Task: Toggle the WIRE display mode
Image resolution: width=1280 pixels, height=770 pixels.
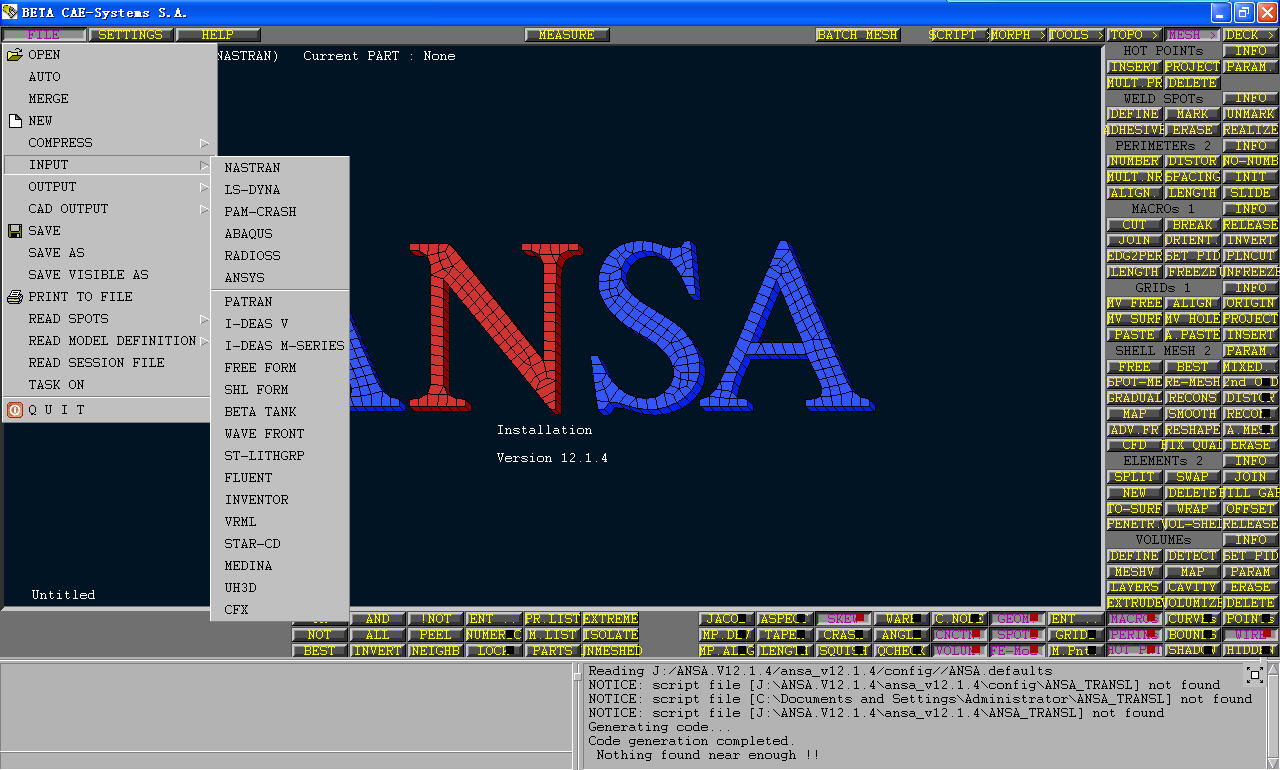Action: [x=1250, y=635]
